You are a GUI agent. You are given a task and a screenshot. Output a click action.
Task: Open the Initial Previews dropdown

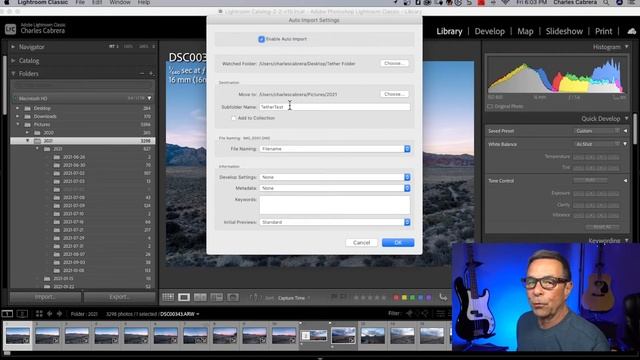click(335, 222)
